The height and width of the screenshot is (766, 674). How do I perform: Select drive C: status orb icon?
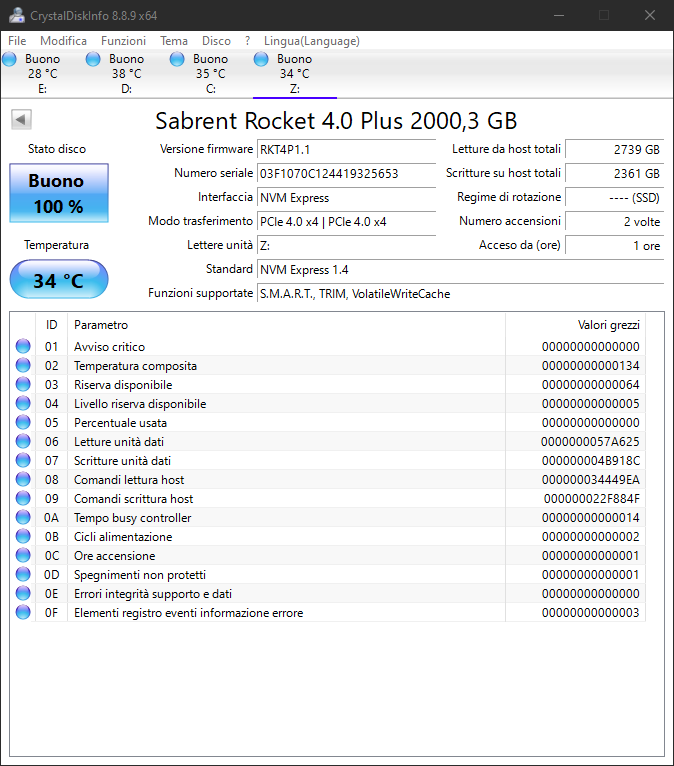[x=177, y=60]
